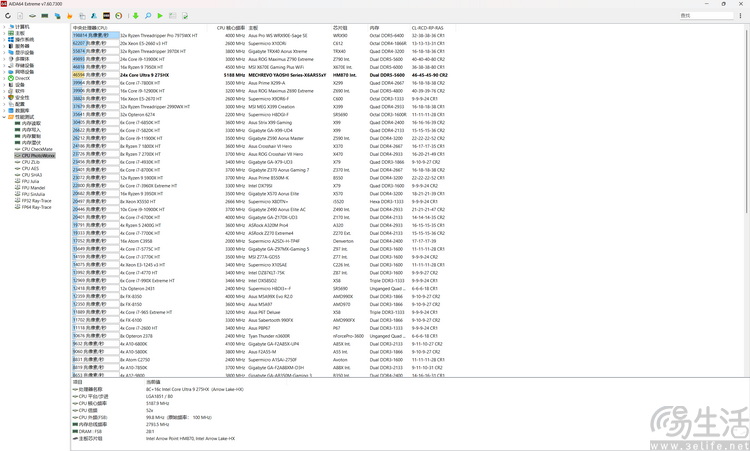Image resolution: width=750 pixels, height=451 pixels.
Task: Select 软件 in the sidebar tree
Action: pos(20,91)
